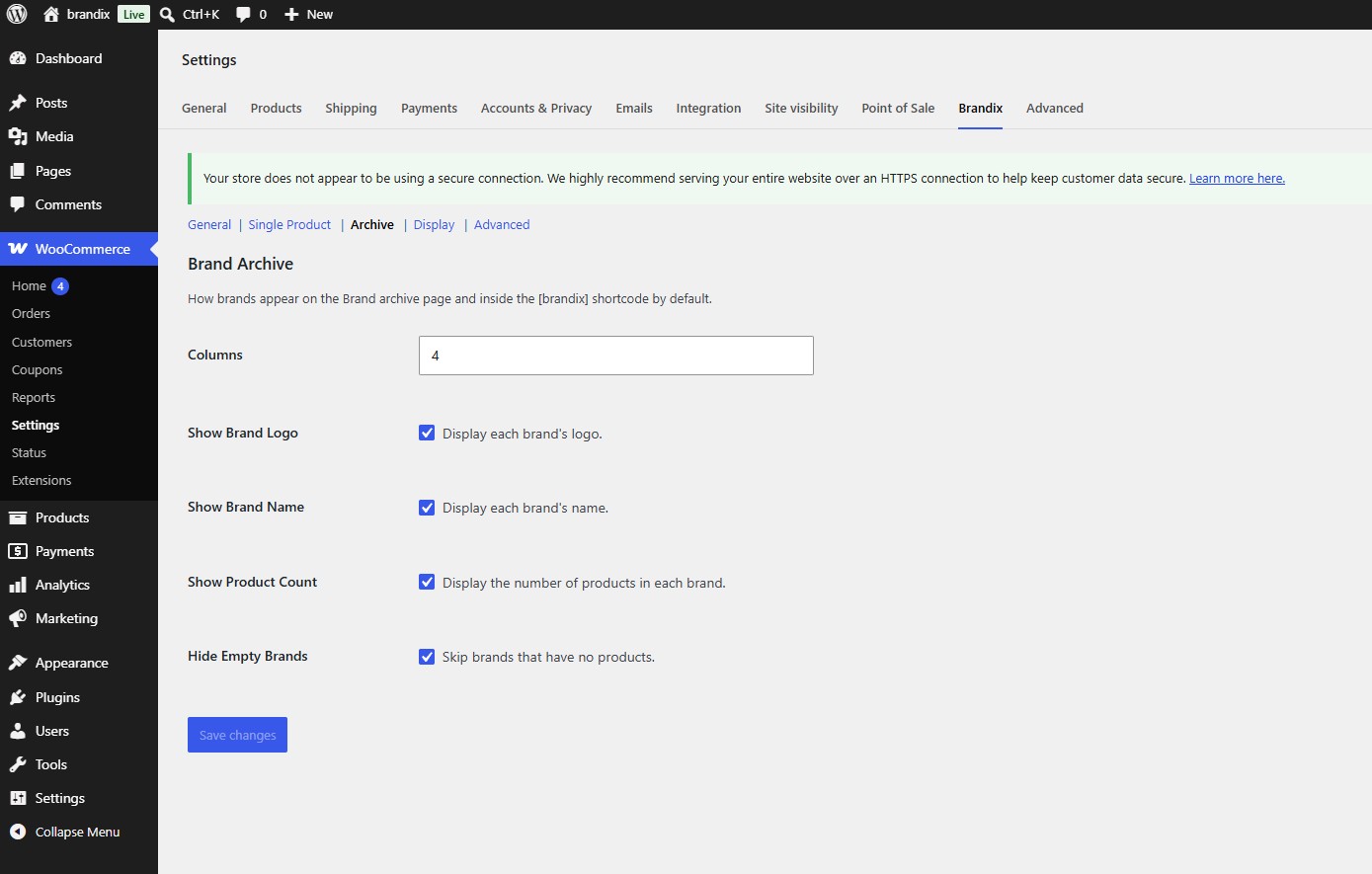Click the Marketing megaphone icon

coord(18,618)
